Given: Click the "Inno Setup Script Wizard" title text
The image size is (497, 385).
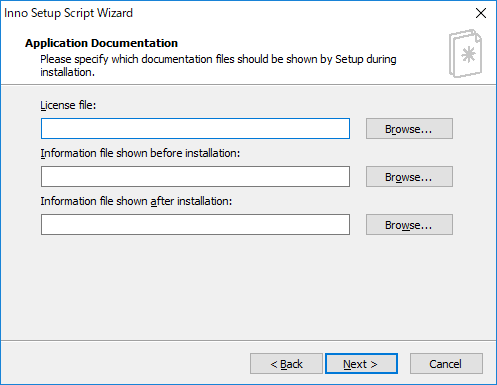Looking at the screenshot, I should pos(68,13).
